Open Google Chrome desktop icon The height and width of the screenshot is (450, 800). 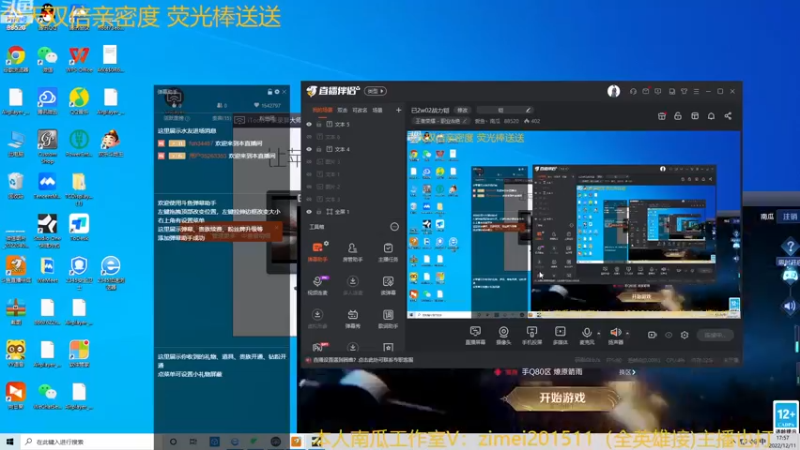(16, 59)
